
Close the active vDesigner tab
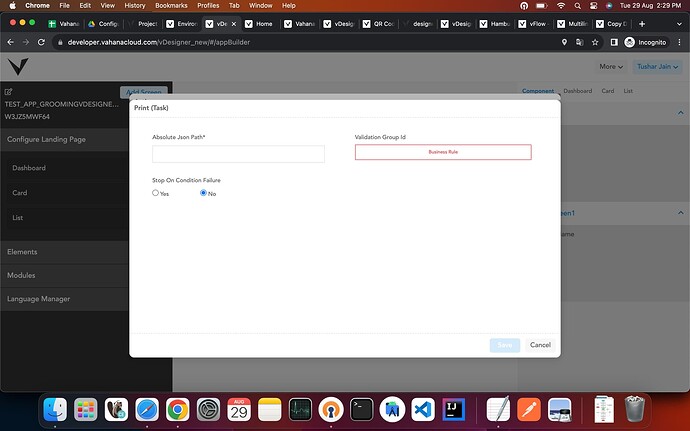(234, 24)
